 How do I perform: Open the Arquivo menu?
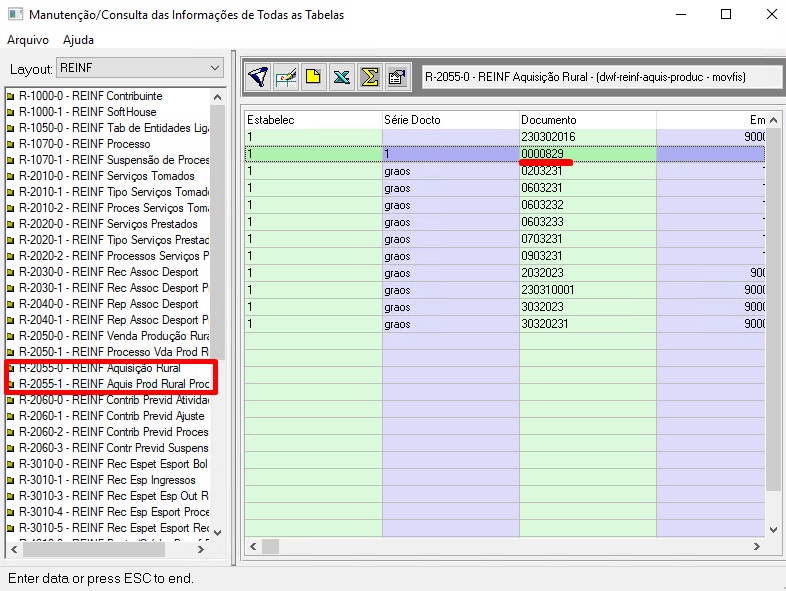pyautogui.click(x=28, y=40)
